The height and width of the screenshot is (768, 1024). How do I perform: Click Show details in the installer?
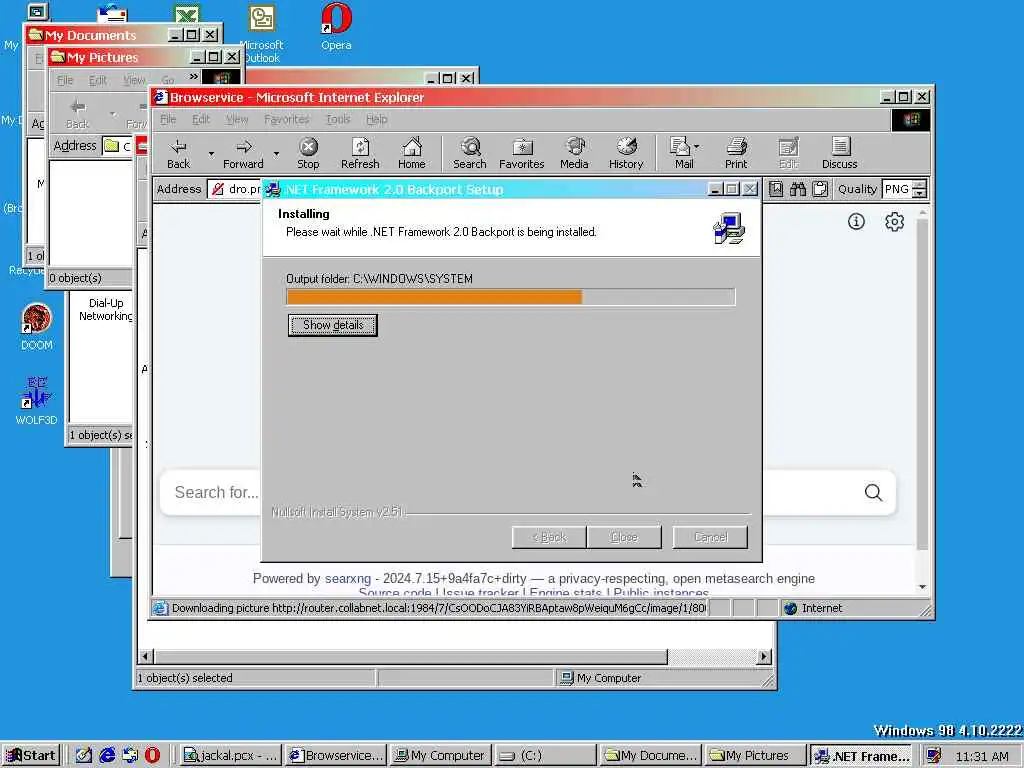[x=332, y=325]
